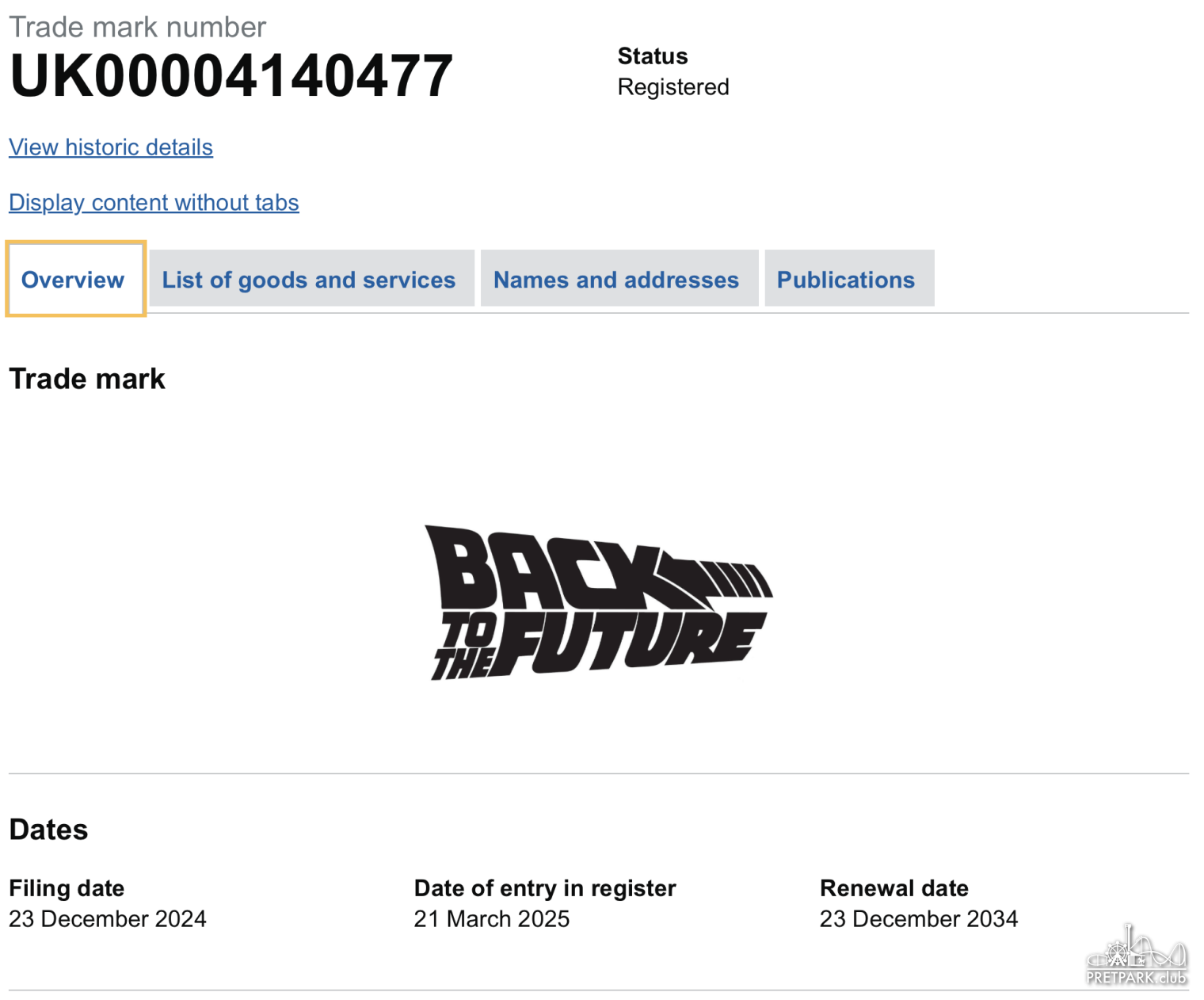Image resolution: width=1204 pixels, height=1000 pixels.
Task: Open the Names and addresses tab
Action: (616, 280)
